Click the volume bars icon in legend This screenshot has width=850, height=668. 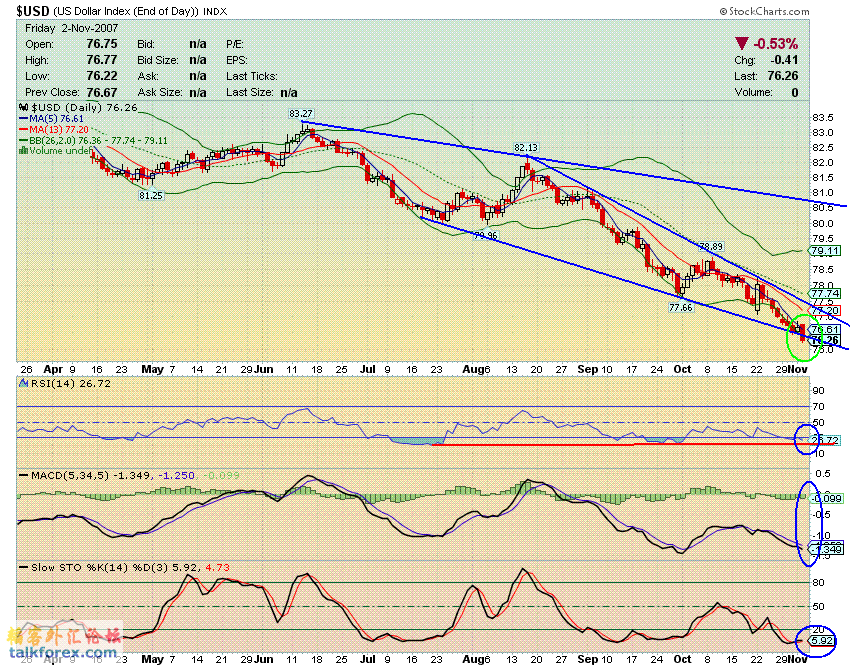point(23,151)
